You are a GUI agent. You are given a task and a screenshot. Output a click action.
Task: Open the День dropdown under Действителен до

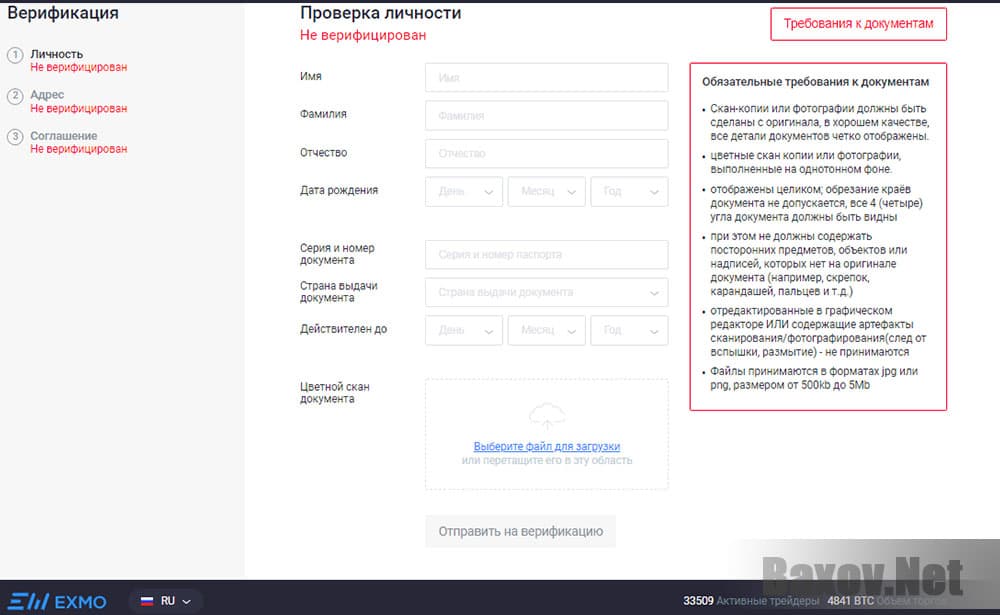[463, 330]
